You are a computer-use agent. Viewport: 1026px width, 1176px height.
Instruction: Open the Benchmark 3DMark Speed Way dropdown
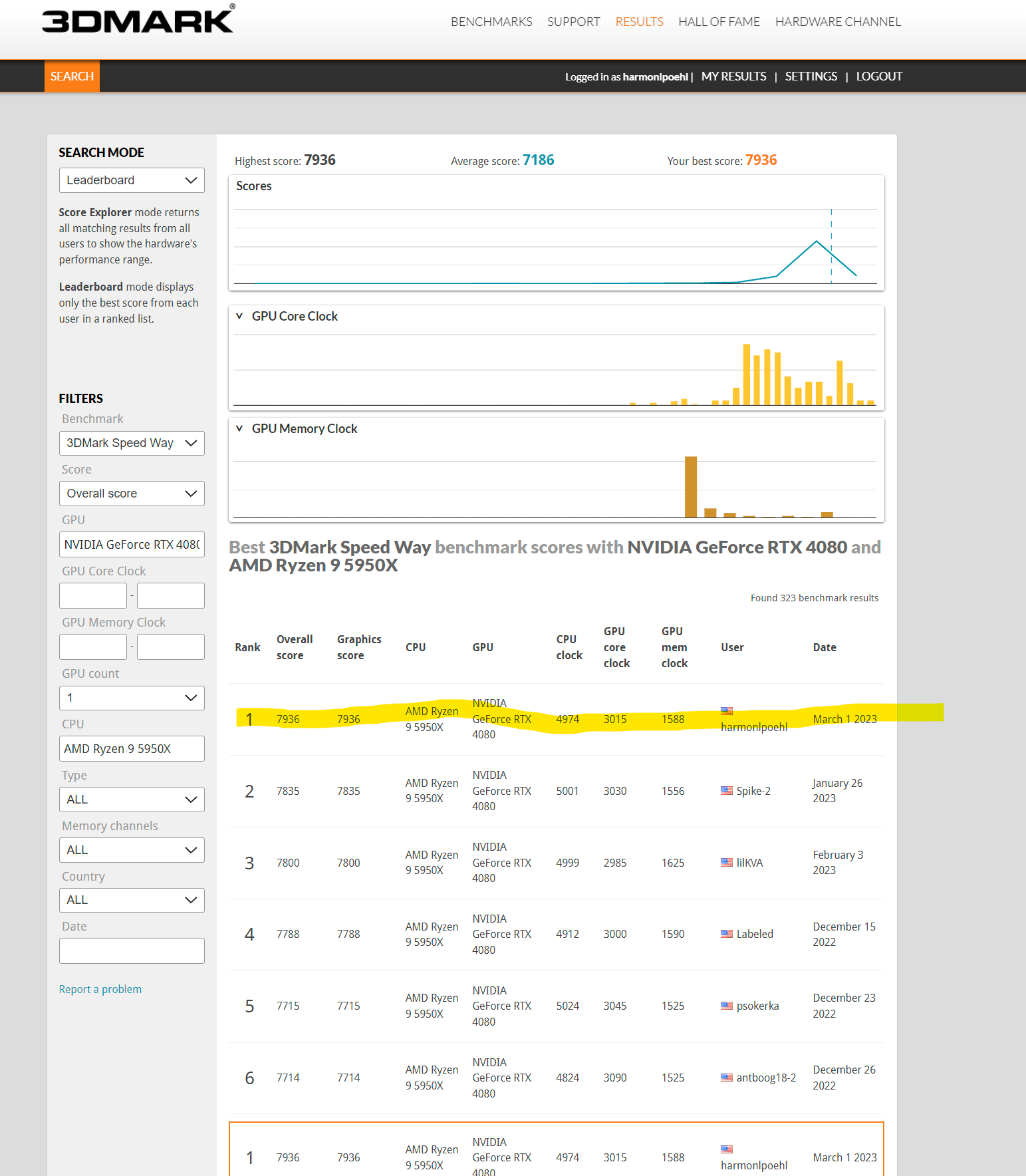click(x=132, y=443)
